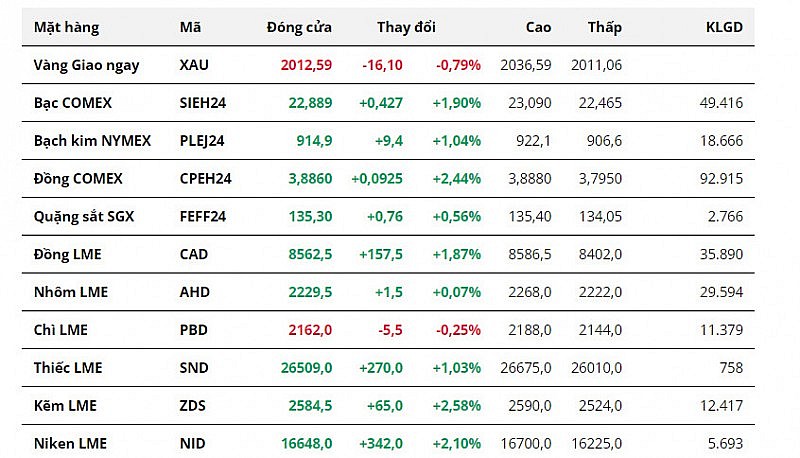Click the Thay đổi column header
The height and width of the screenshot is (458, 800).
pos(406,28)
